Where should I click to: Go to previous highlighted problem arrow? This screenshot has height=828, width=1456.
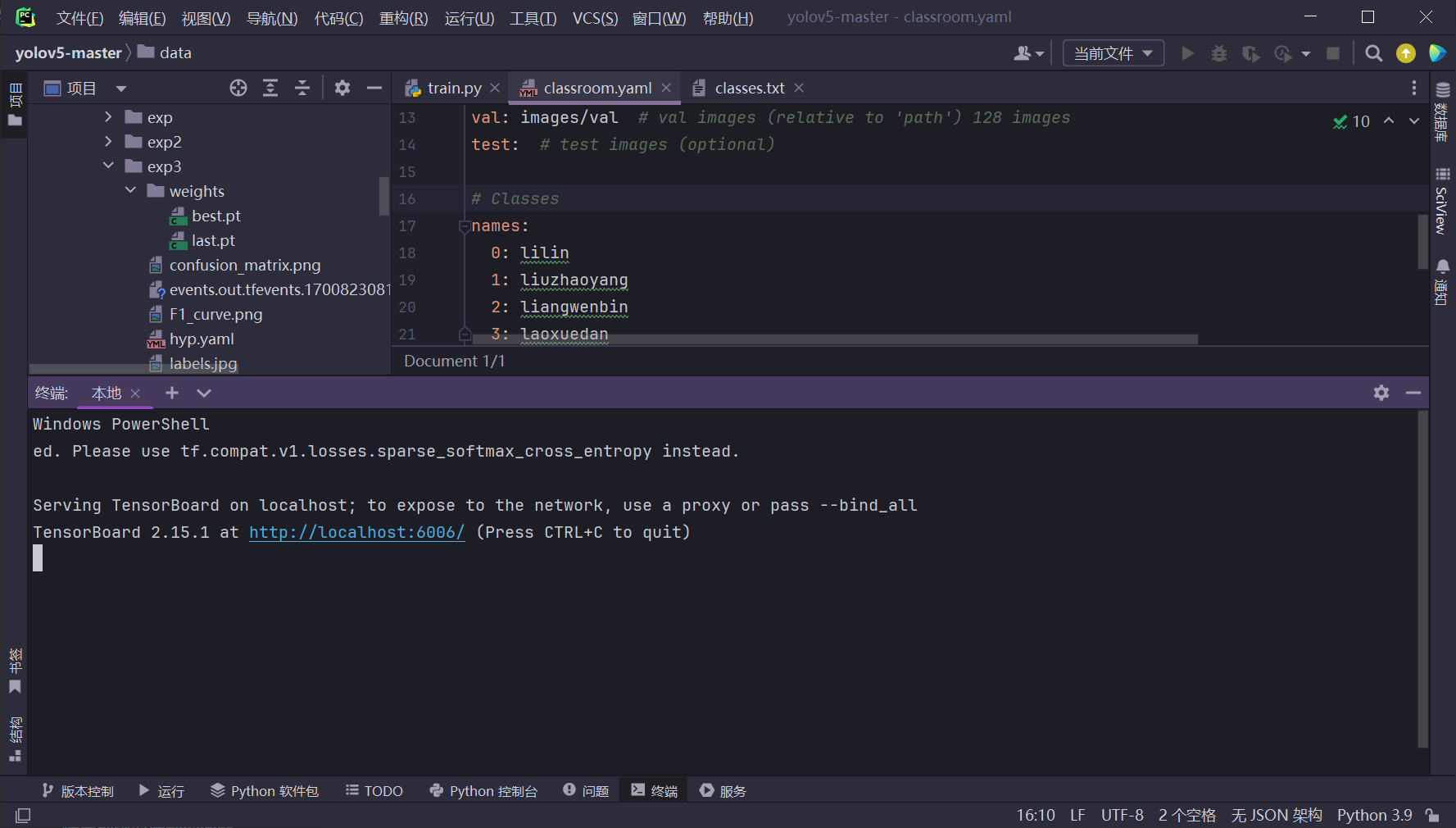pos(1389,121)
